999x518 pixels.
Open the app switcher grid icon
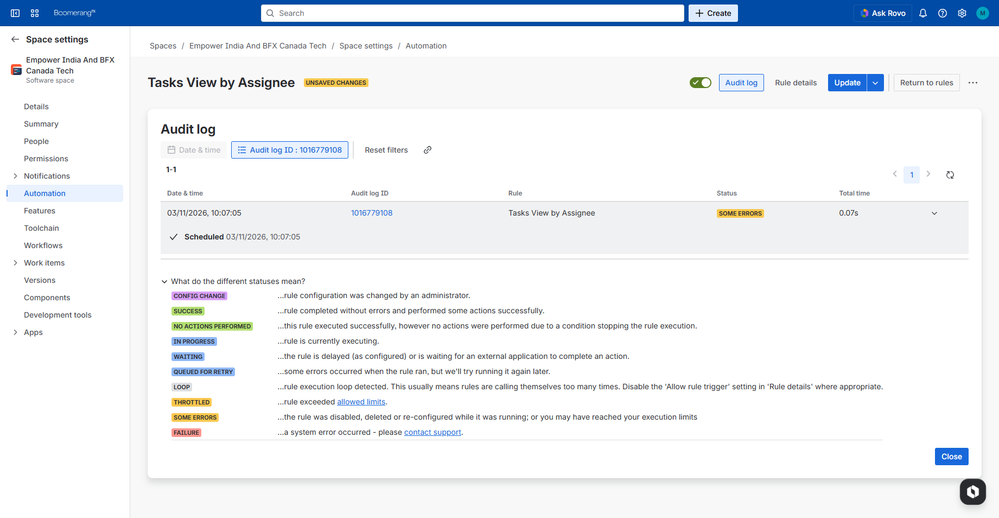(35, 13)
